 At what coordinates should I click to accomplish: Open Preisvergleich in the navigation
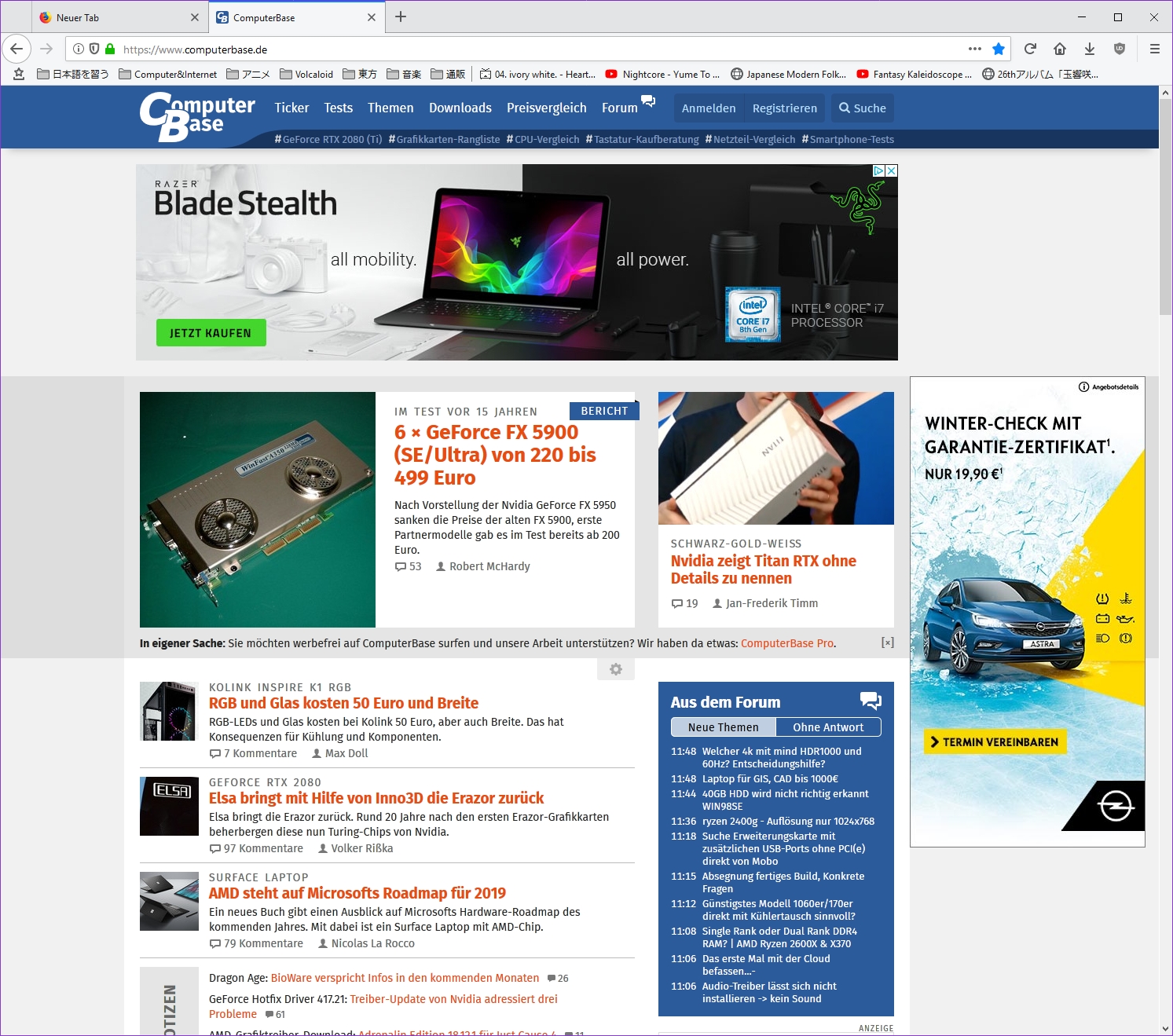(547, 108)
